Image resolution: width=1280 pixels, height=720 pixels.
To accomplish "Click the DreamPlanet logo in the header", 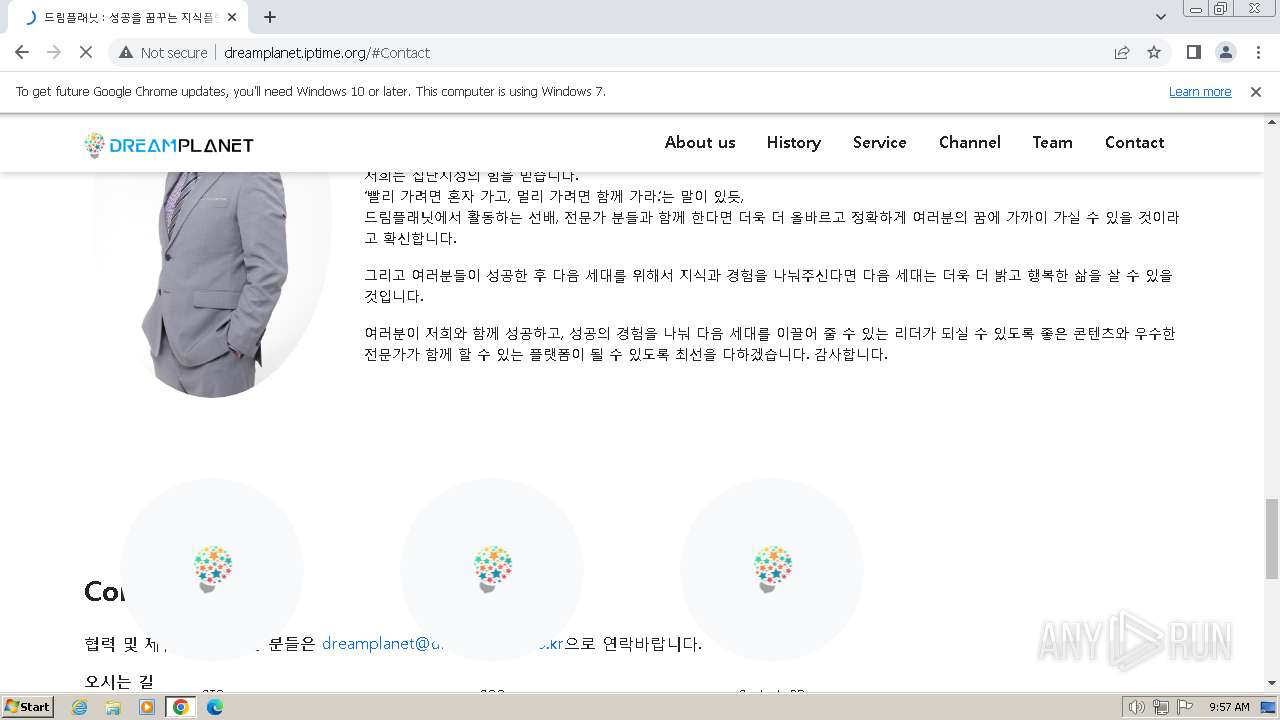I will tap(169, 145).
